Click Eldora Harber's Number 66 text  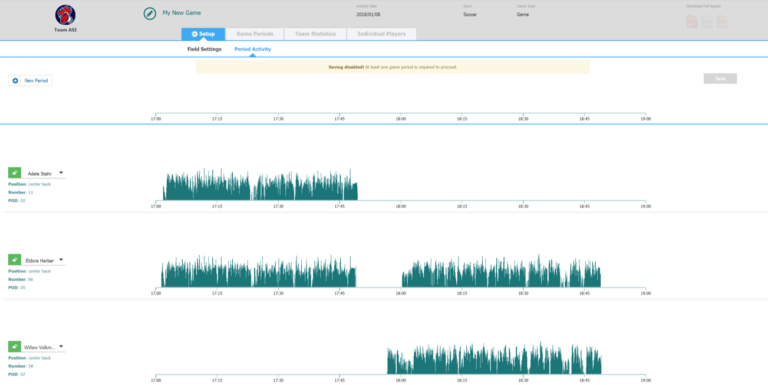21,279
